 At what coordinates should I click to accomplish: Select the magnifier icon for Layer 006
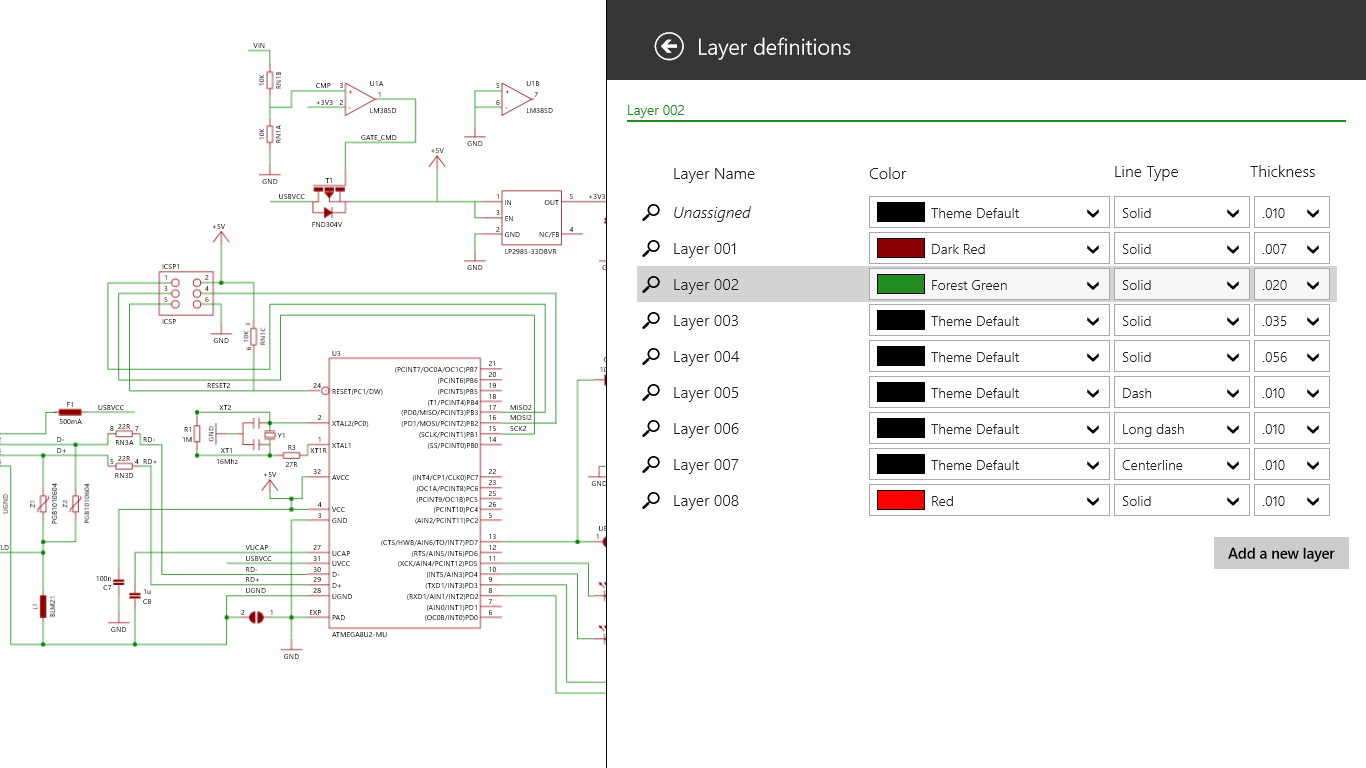[651, 428]
